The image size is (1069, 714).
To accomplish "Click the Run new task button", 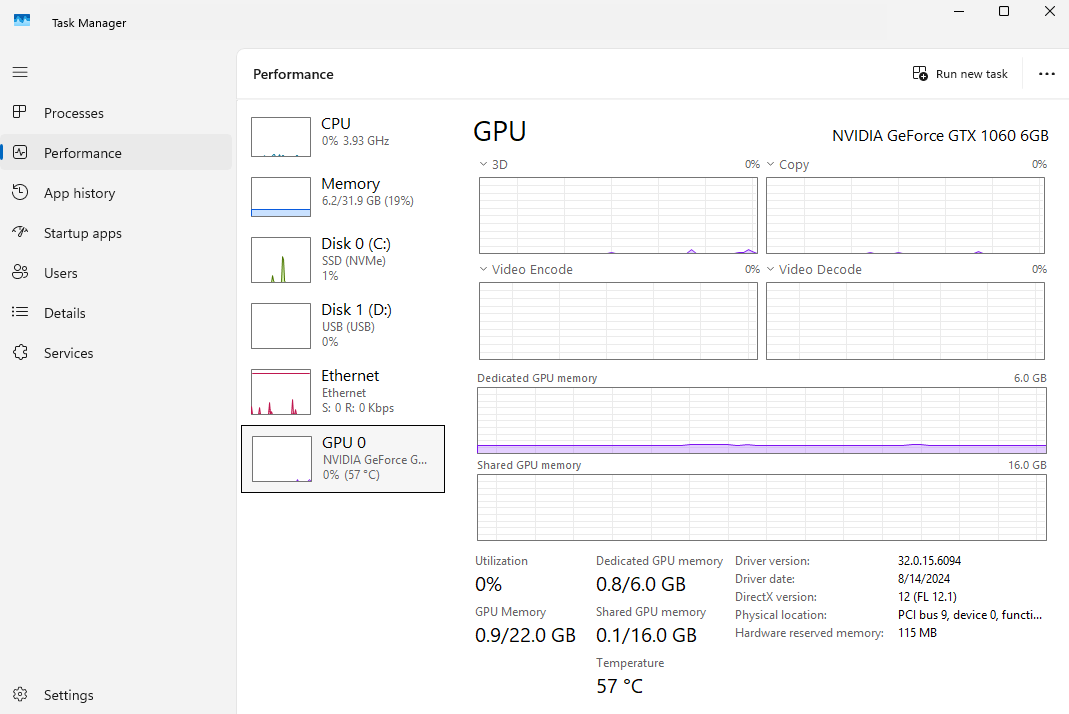I will (960, 74).
